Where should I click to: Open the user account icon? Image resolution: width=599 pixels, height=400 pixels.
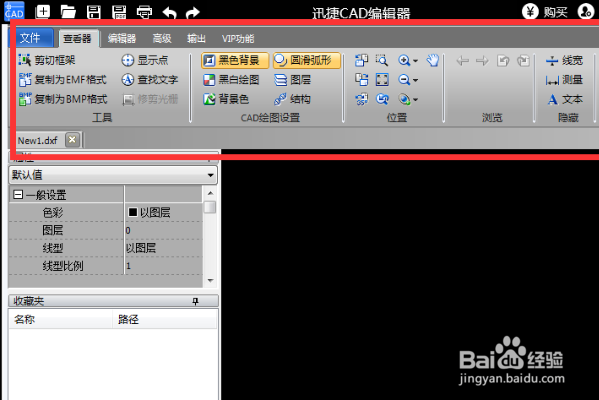click(x=585, y=11)
